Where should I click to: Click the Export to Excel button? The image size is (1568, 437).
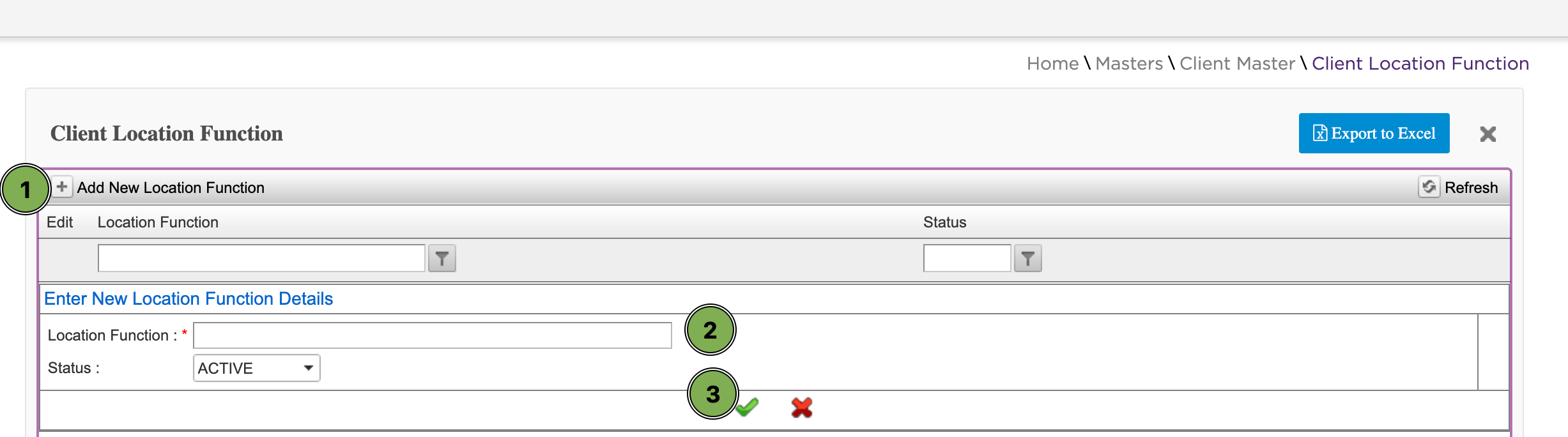pos(1374,134)
